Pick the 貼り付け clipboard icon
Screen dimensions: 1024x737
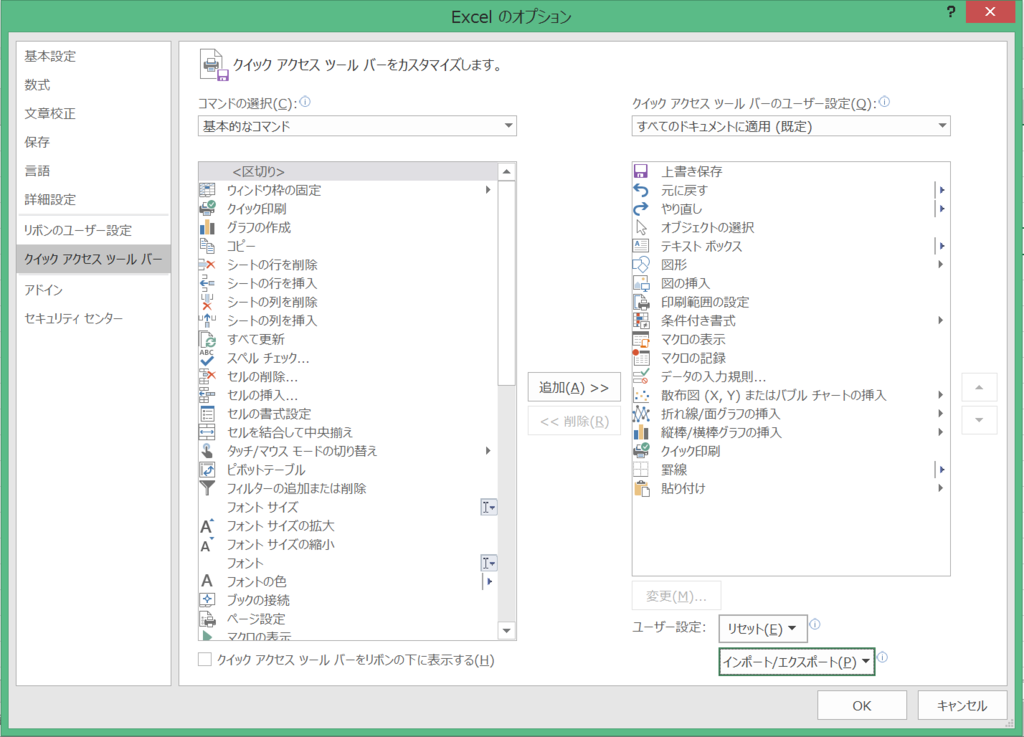click(641, 488)
